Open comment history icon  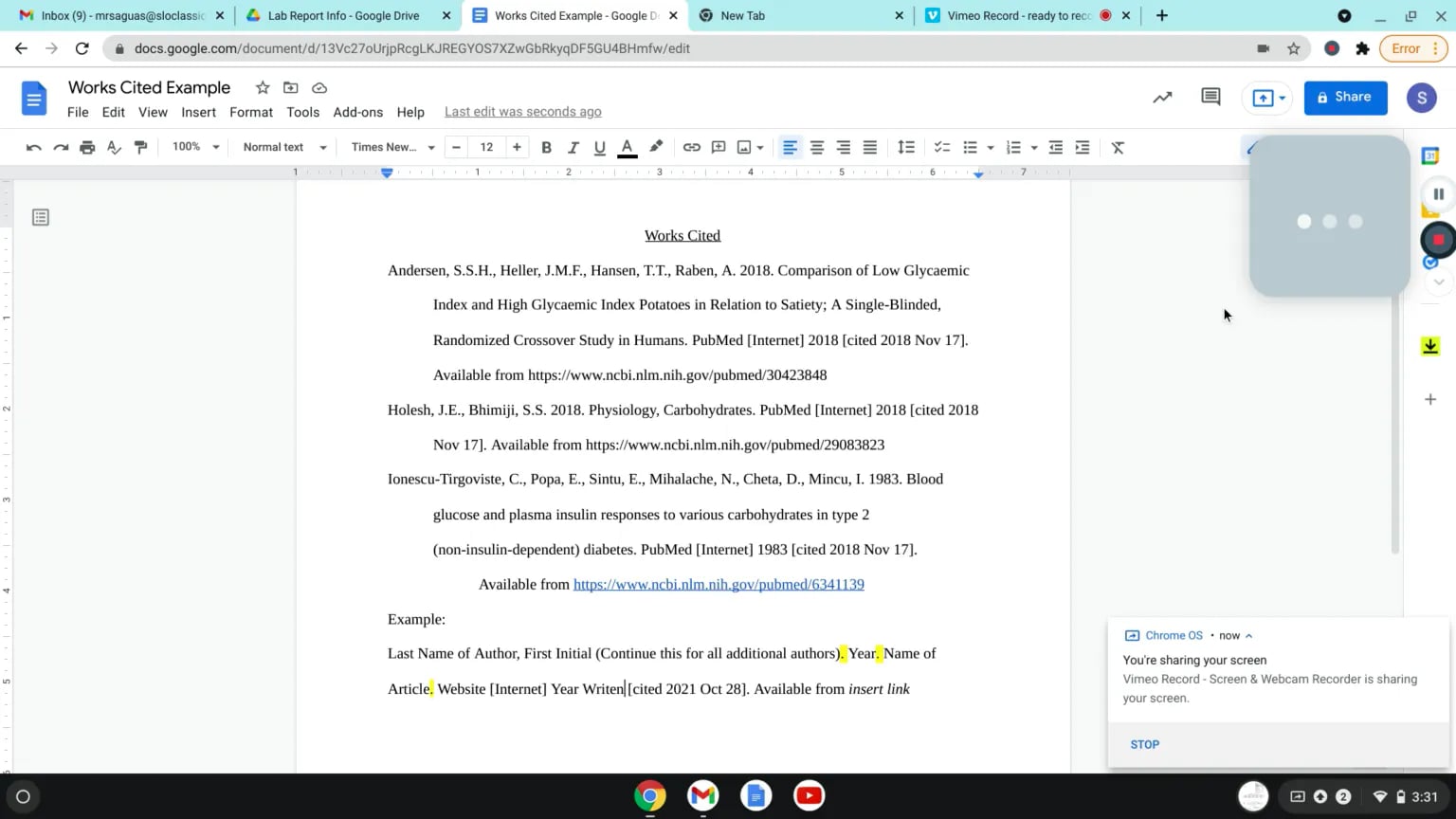point(1210,97)
